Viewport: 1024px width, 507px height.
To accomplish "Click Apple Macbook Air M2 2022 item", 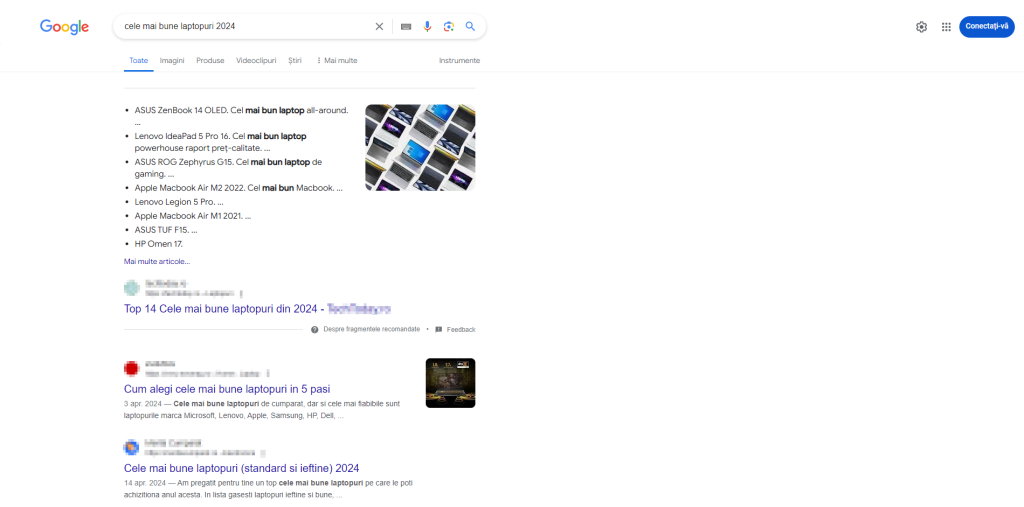I will tap(238, 188).
